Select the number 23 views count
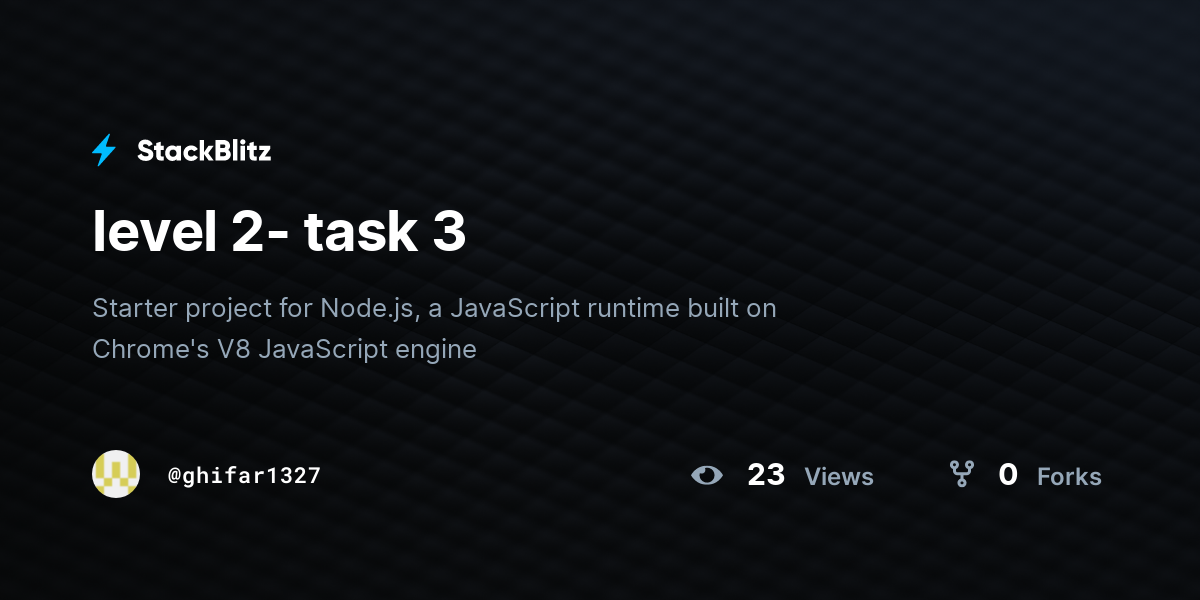 point(766,475)
